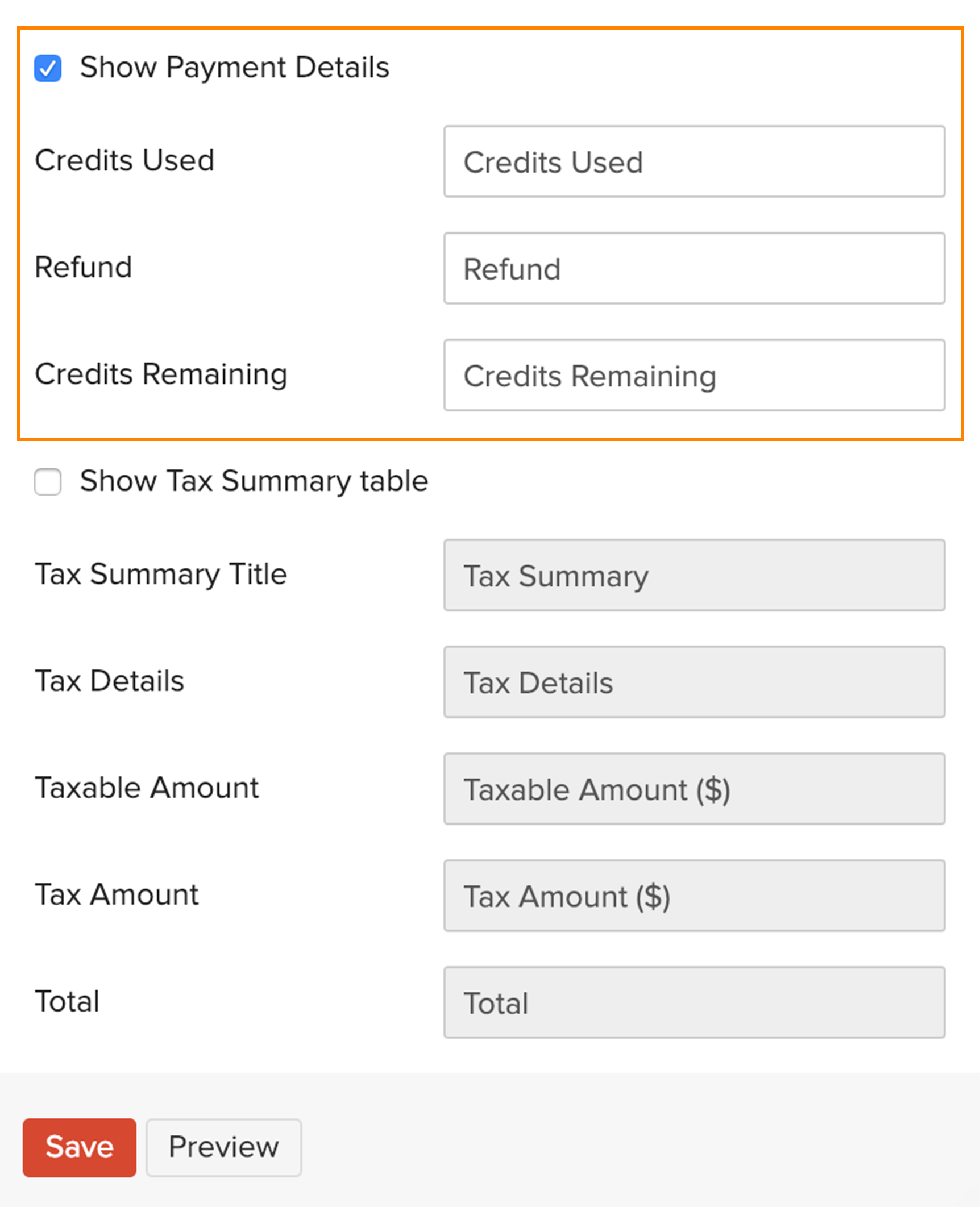Click the Credits Remaining field label
Screen dimensions: 980x1207
click(161, 374)
